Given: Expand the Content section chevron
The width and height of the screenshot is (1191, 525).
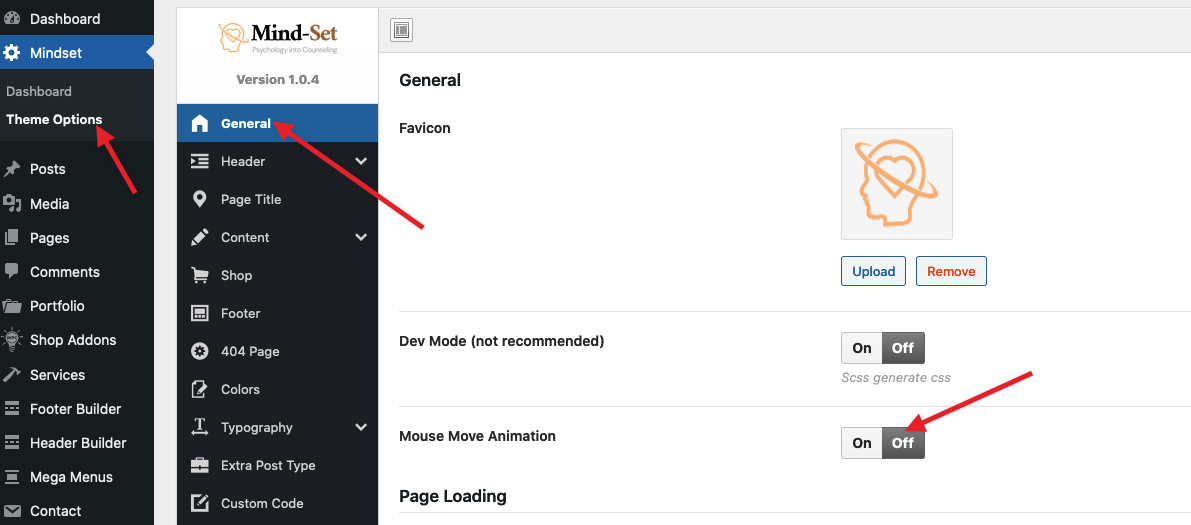Looking at the screenshot, I should pyautogui.click(x=361, y=237).
